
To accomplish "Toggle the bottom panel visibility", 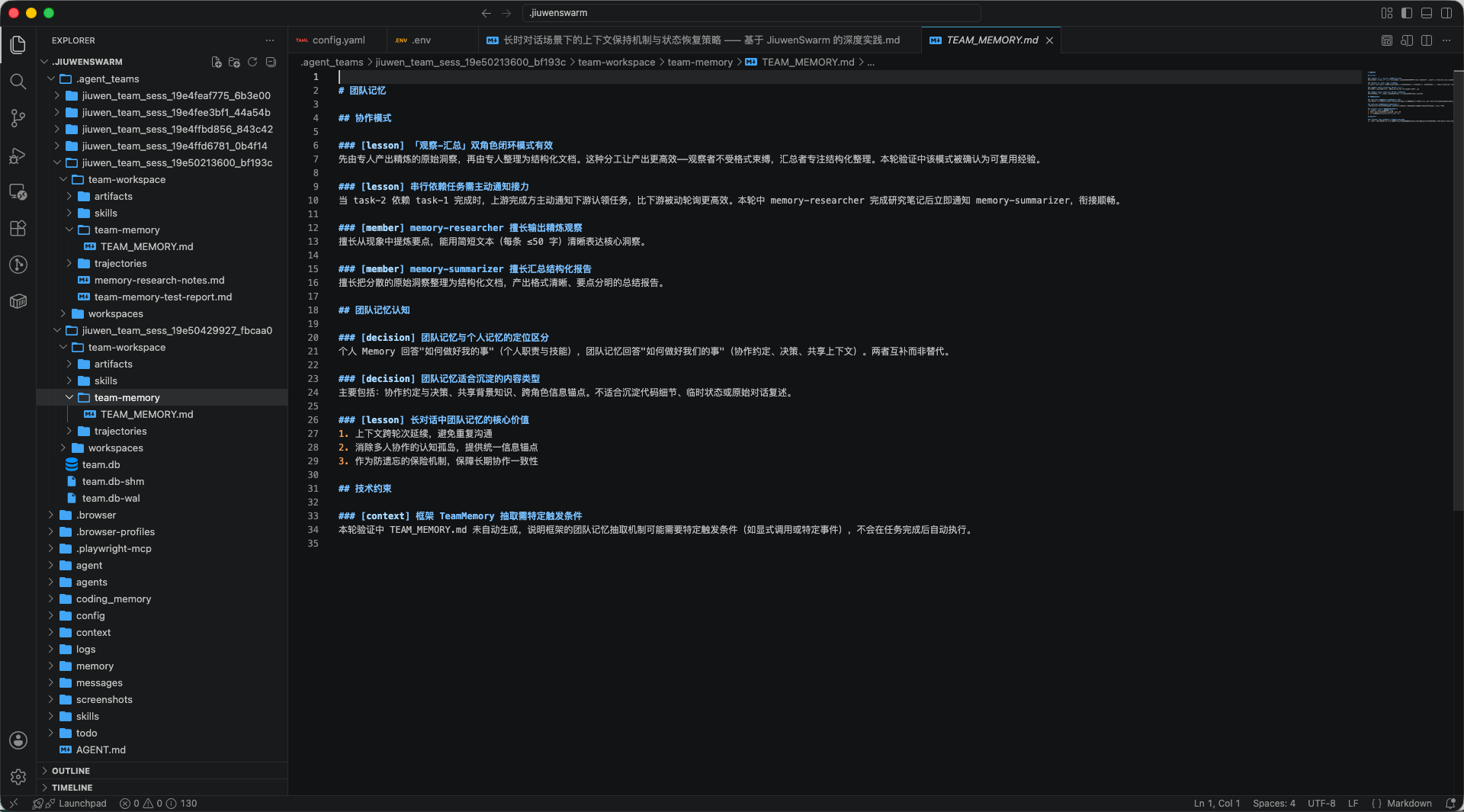I will click(1427, 13).
